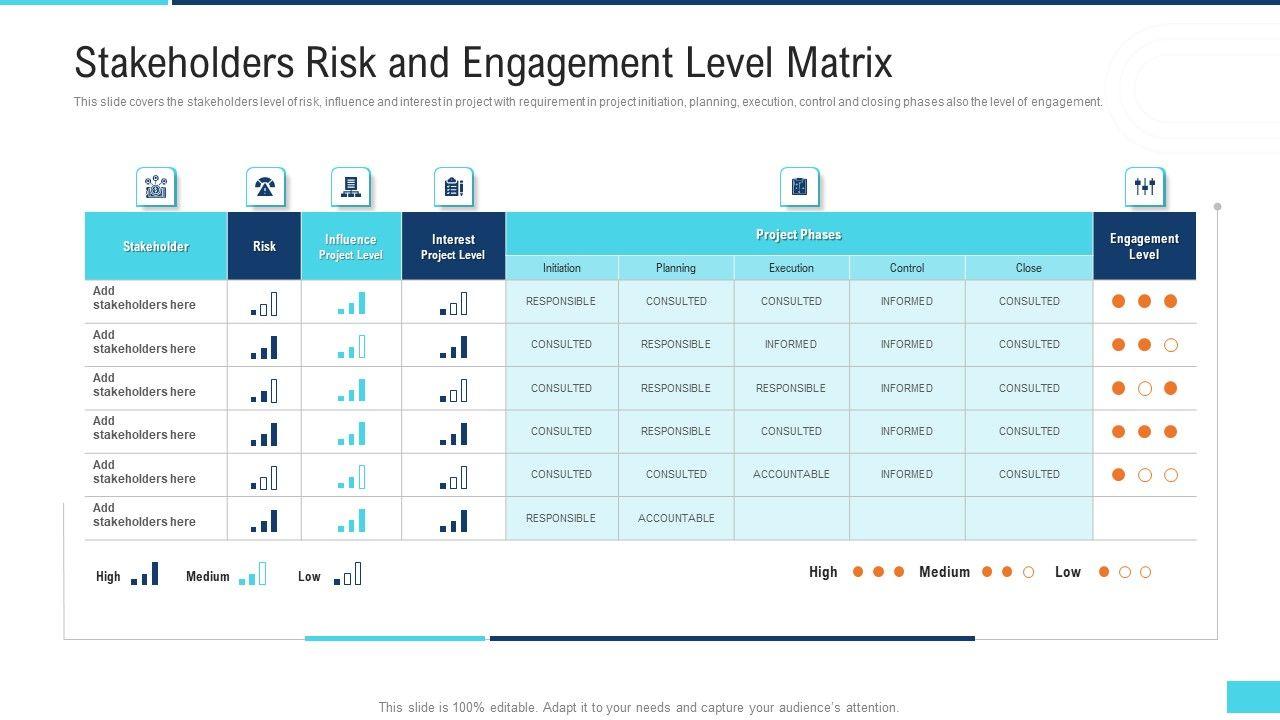1280x720 pixels.
Task: Click the Initiation RESPONSIBLE cell beside ACCOUNTABLE Planning
Action: [x=562, y=518]
